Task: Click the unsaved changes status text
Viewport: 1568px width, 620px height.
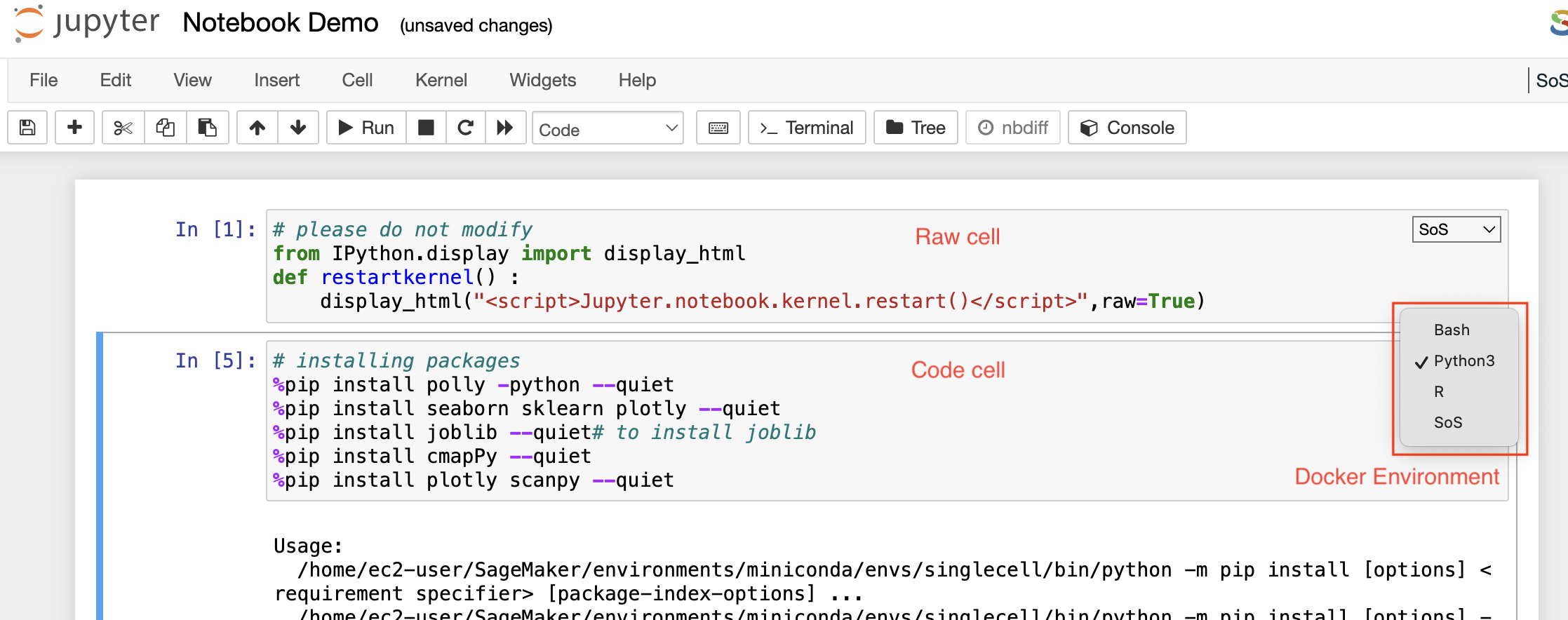Action: click(x=476, y=26)
